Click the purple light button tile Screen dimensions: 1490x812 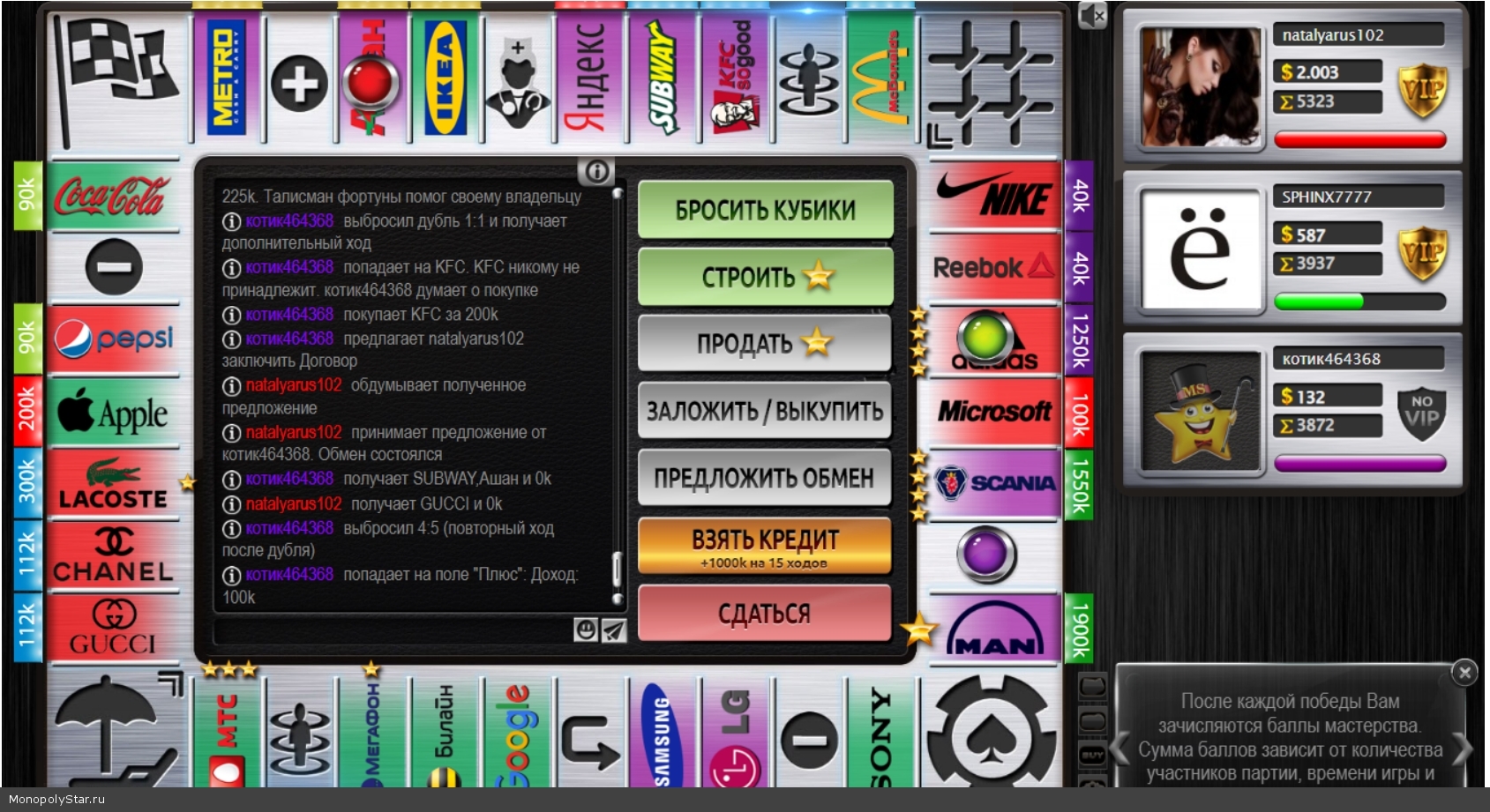click(986, 554)
